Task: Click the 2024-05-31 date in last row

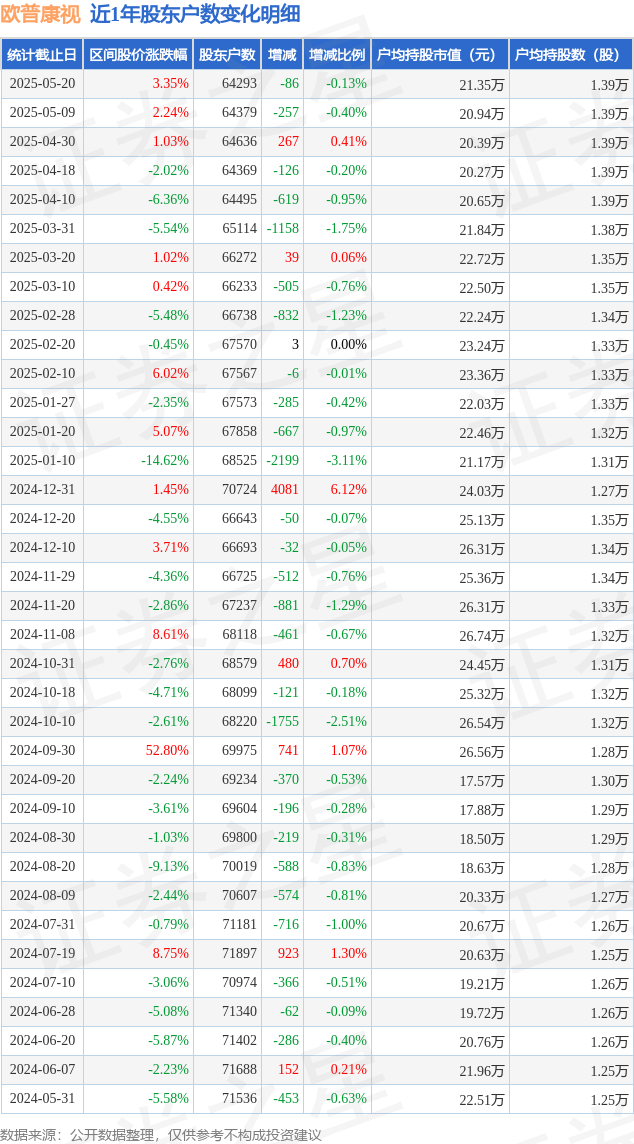Action: (42, 1099)
